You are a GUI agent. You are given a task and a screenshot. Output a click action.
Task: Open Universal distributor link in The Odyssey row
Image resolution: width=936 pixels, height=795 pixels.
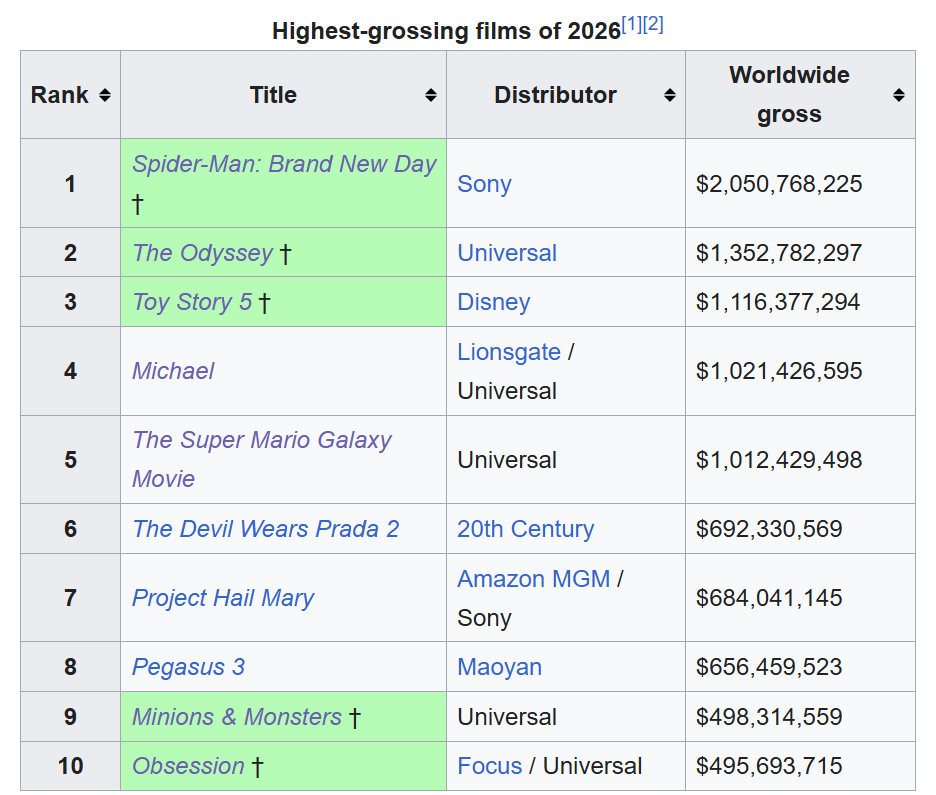coord(507,253)
